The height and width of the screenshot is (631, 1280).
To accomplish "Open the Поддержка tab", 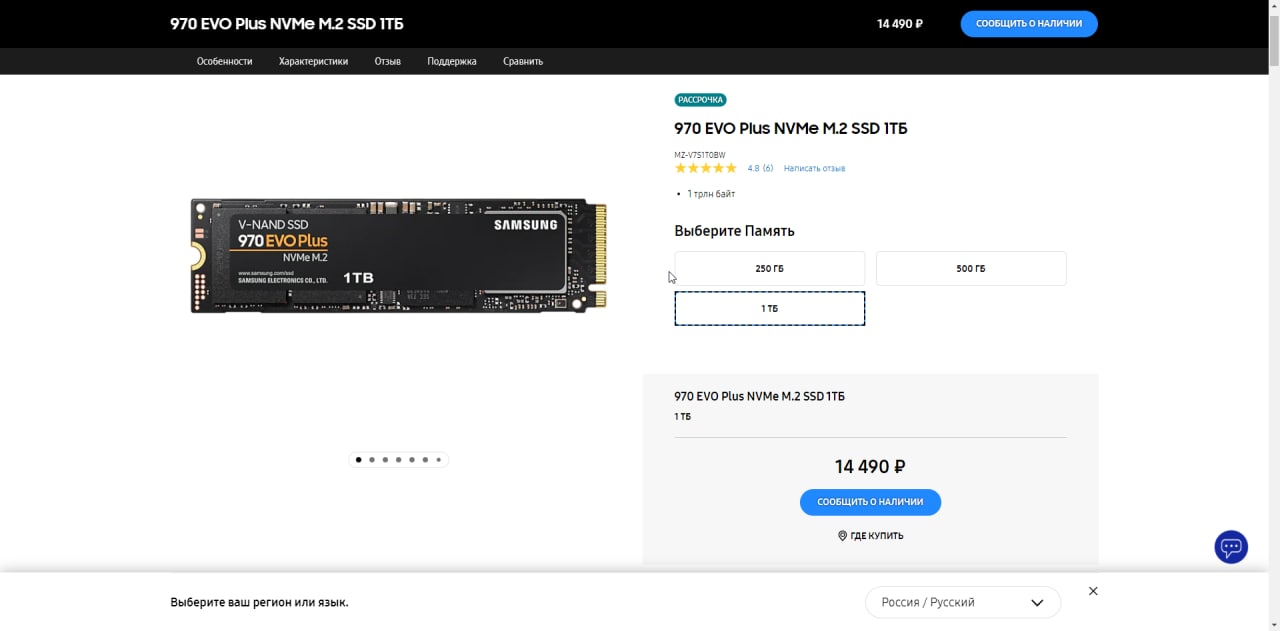I will point(451,61).
